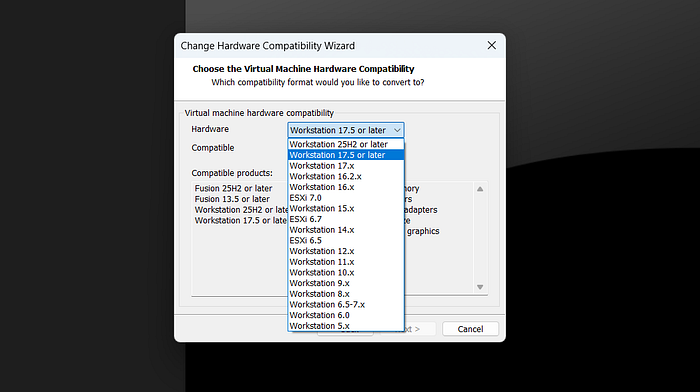Pick Workstation 11.x in dropdown list
The image size is (700, 392).
coord(346,262)
